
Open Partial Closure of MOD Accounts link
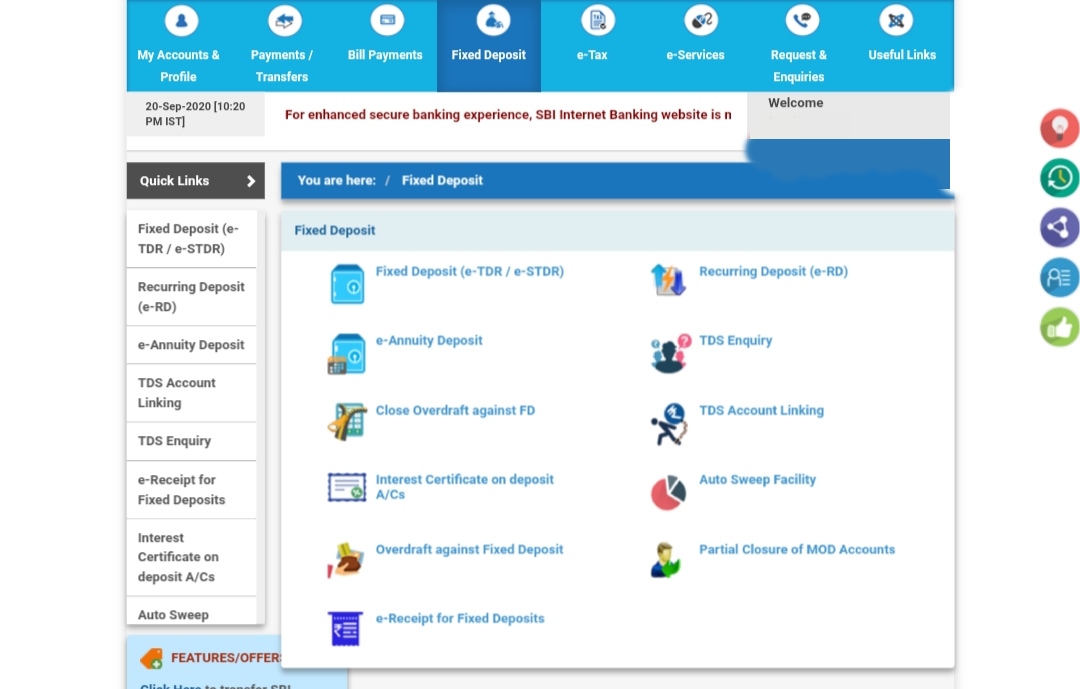(797, 550)
